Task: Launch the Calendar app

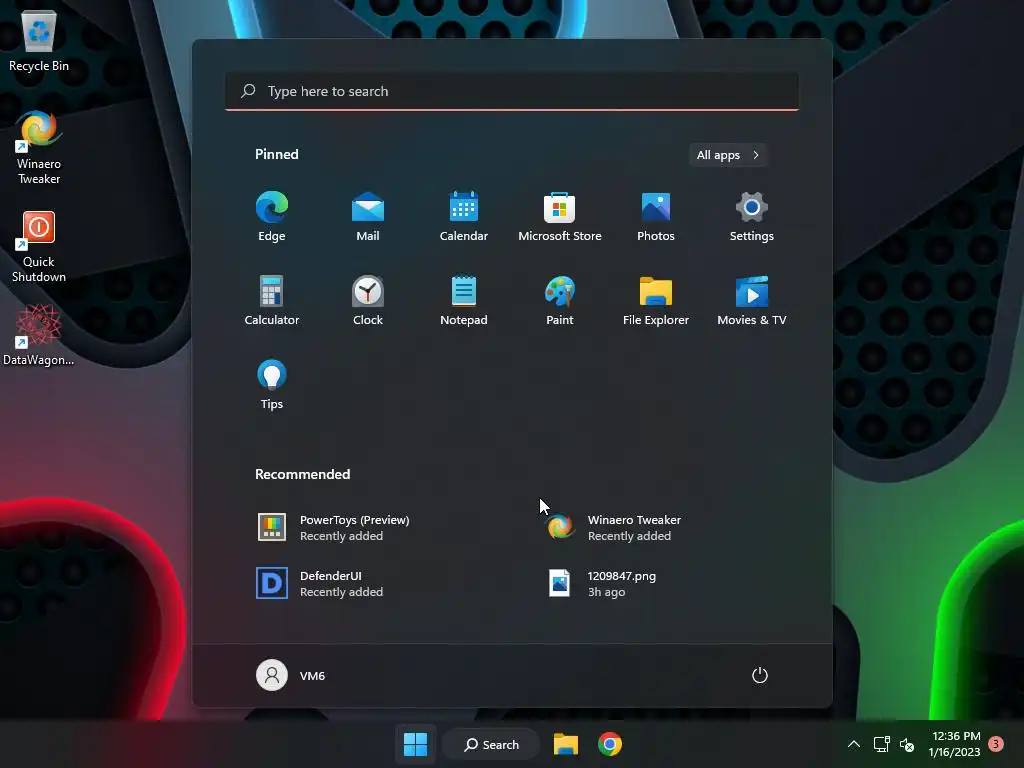Action: point(464,217)
